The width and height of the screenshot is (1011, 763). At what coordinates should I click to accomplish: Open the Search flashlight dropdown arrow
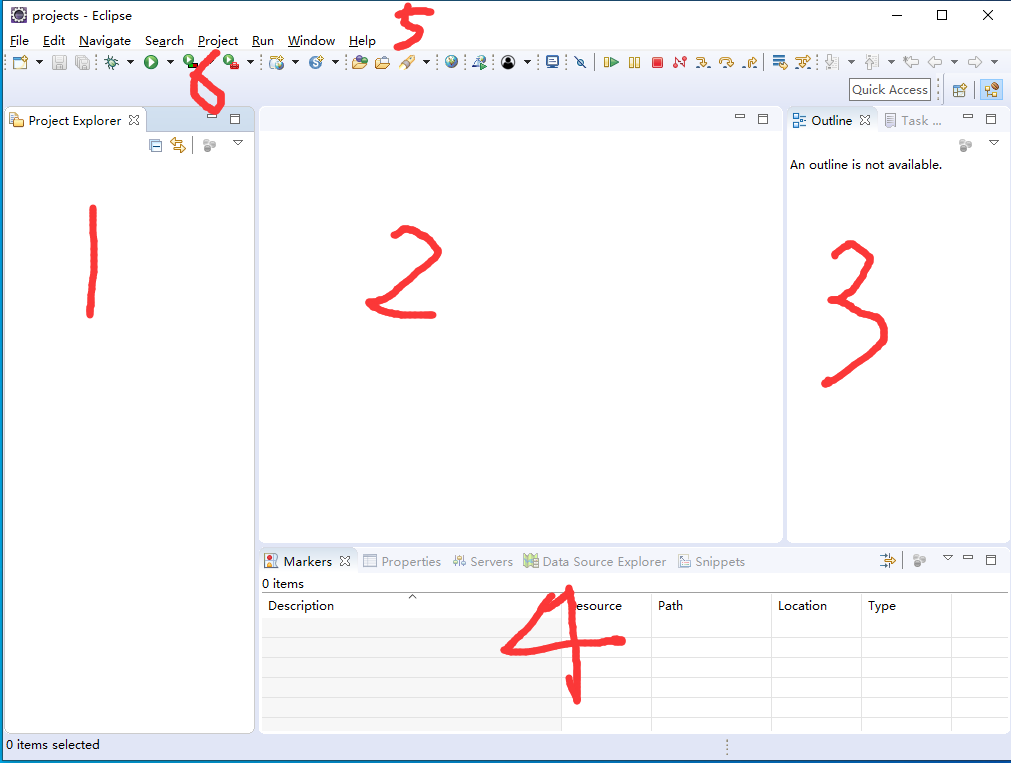pos(426,62)
